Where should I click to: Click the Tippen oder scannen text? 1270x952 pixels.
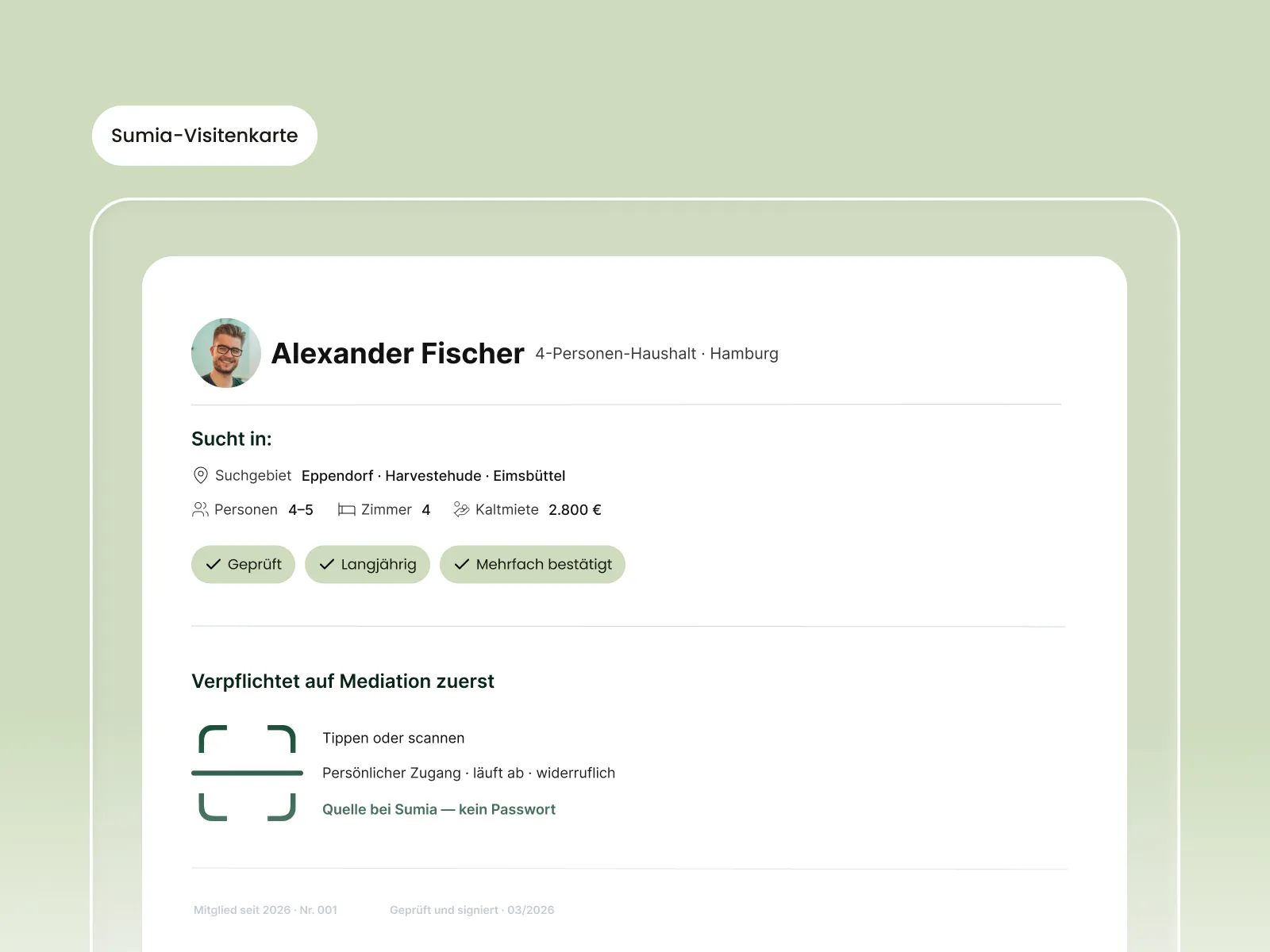[x=394, y=738]
